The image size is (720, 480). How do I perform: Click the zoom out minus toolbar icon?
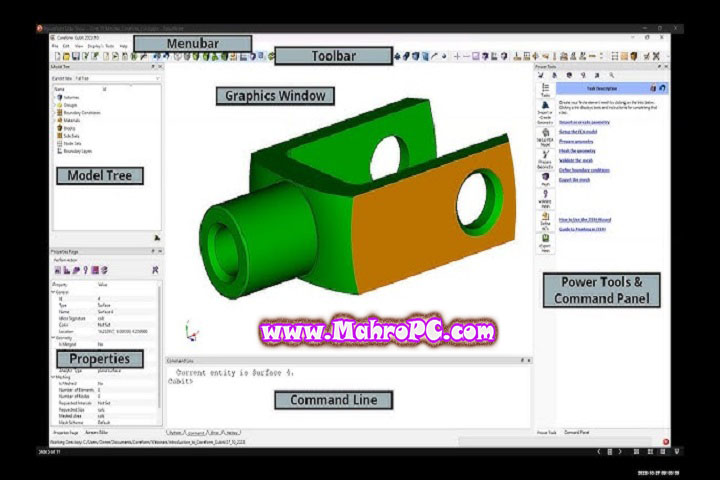click(466, 56)
